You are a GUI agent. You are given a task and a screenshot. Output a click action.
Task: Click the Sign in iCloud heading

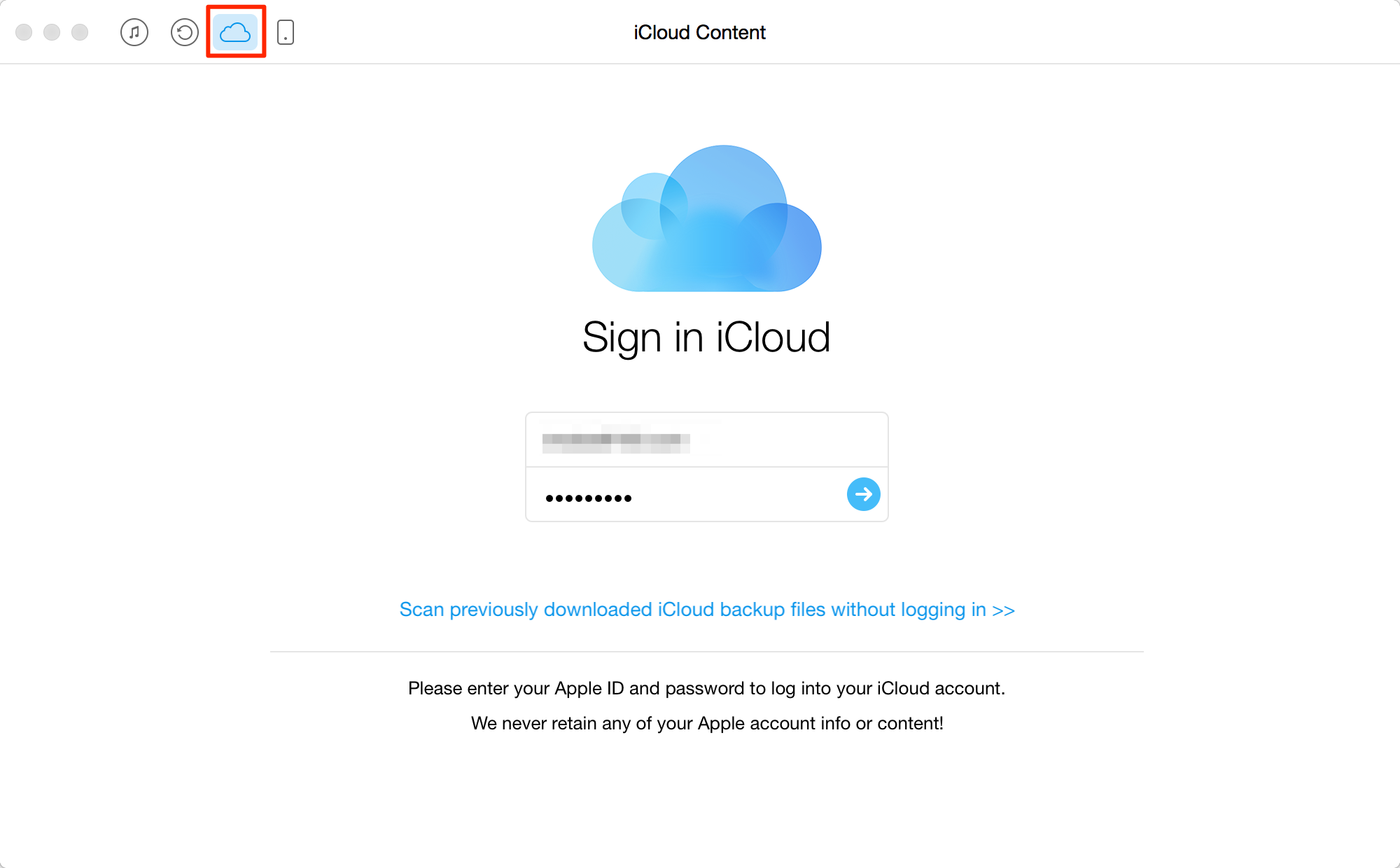(706, 337)
